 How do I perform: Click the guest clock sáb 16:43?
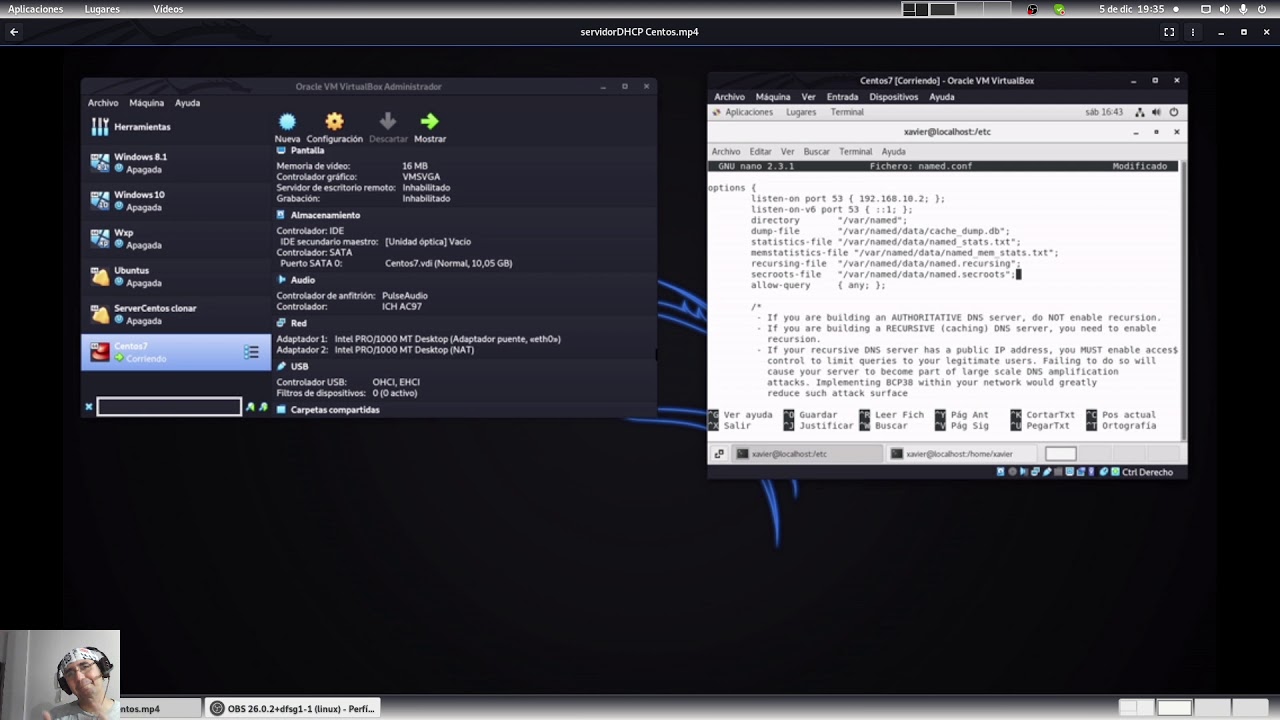point(1104,112)
